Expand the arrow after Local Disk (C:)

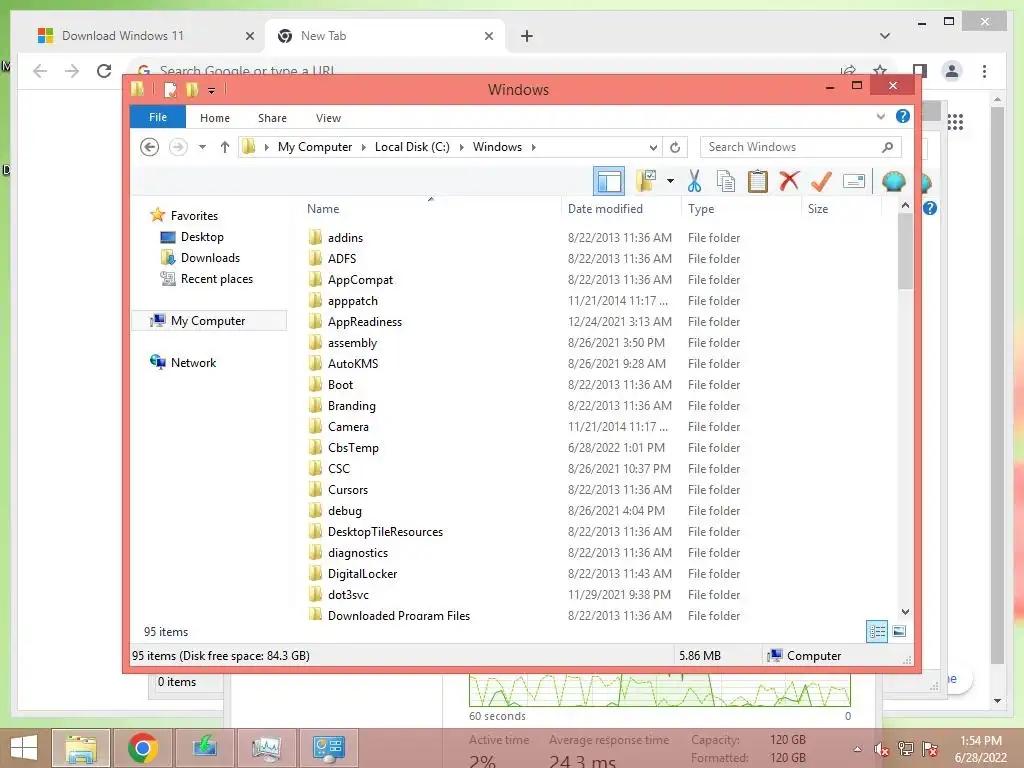(x=462, y=147)
